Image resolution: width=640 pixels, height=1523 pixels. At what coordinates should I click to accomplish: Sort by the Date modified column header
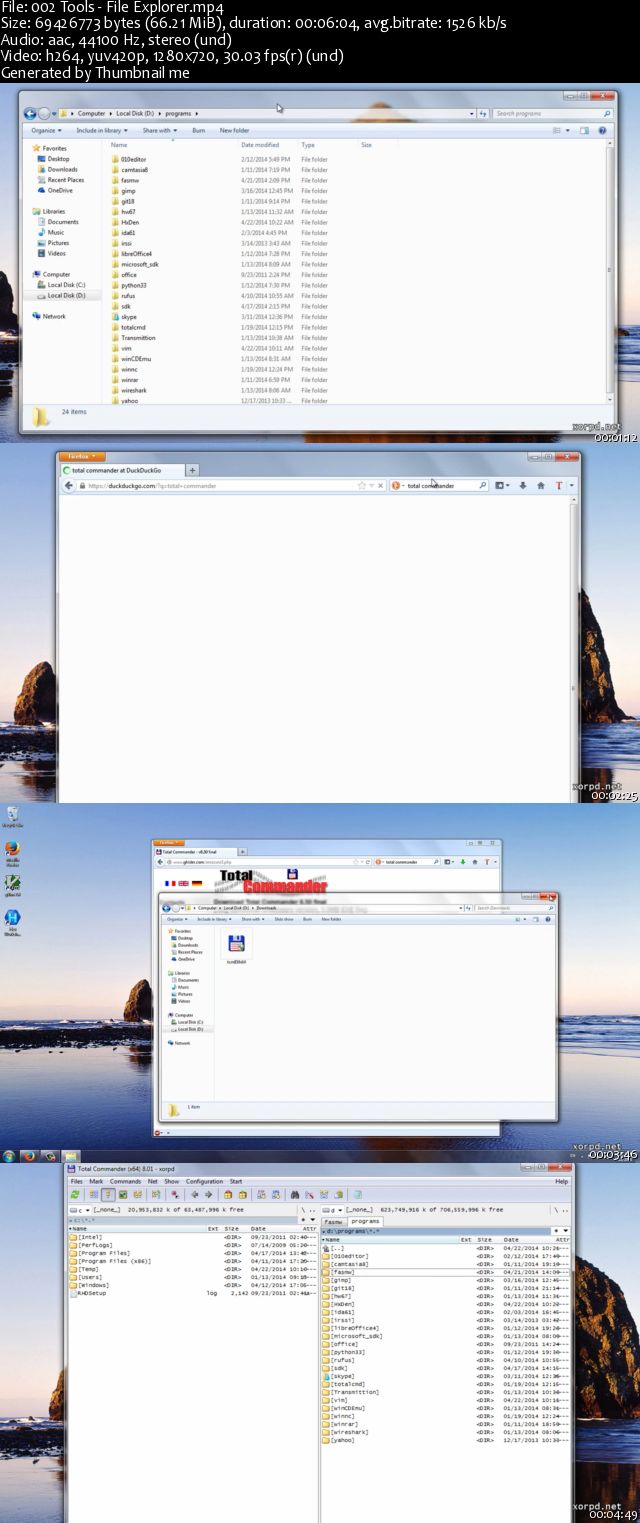(x=259, y=145)
